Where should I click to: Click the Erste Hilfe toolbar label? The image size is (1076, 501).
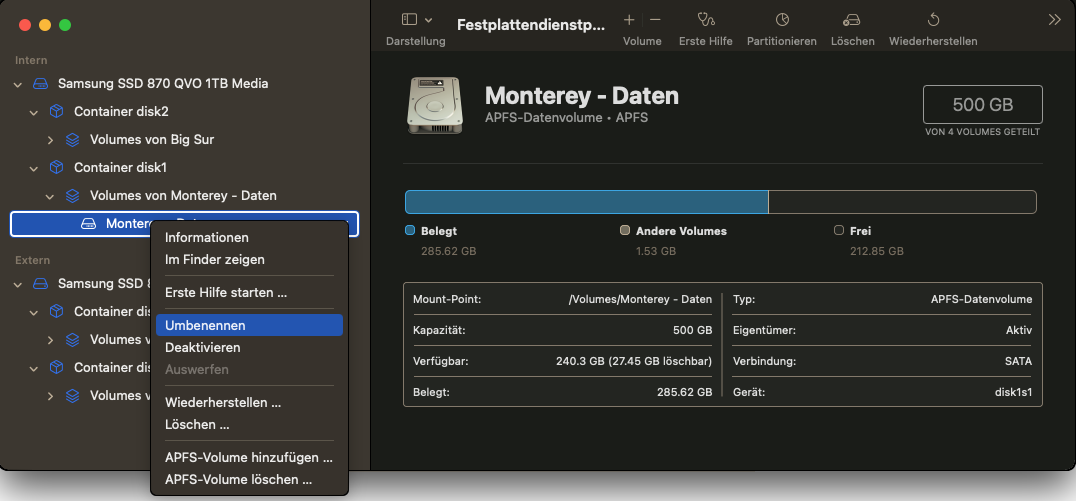point(705,41)
